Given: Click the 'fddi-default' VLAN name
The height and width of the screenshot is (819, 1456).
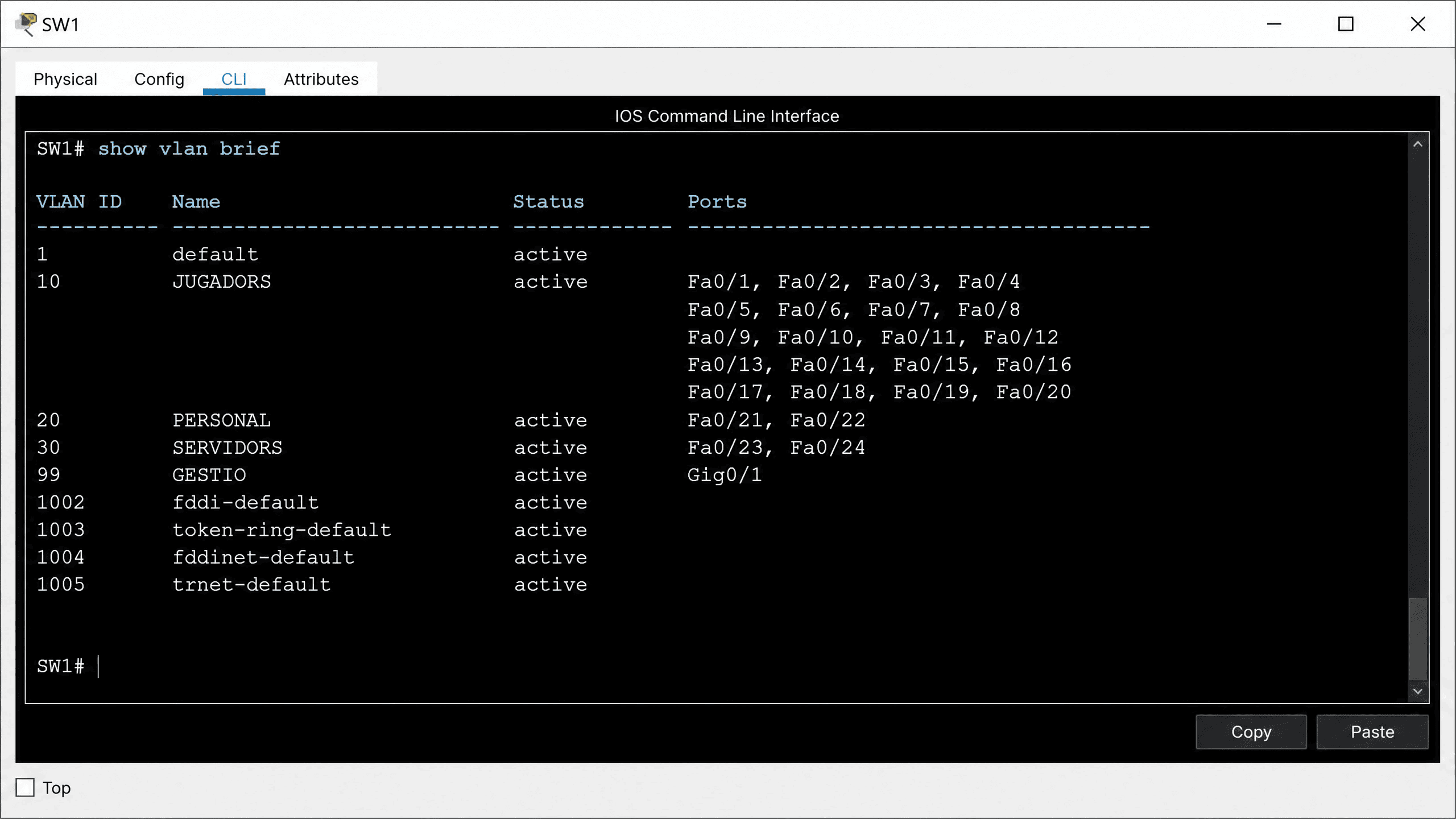Looking at the screenshot, I should click(246, 502).
